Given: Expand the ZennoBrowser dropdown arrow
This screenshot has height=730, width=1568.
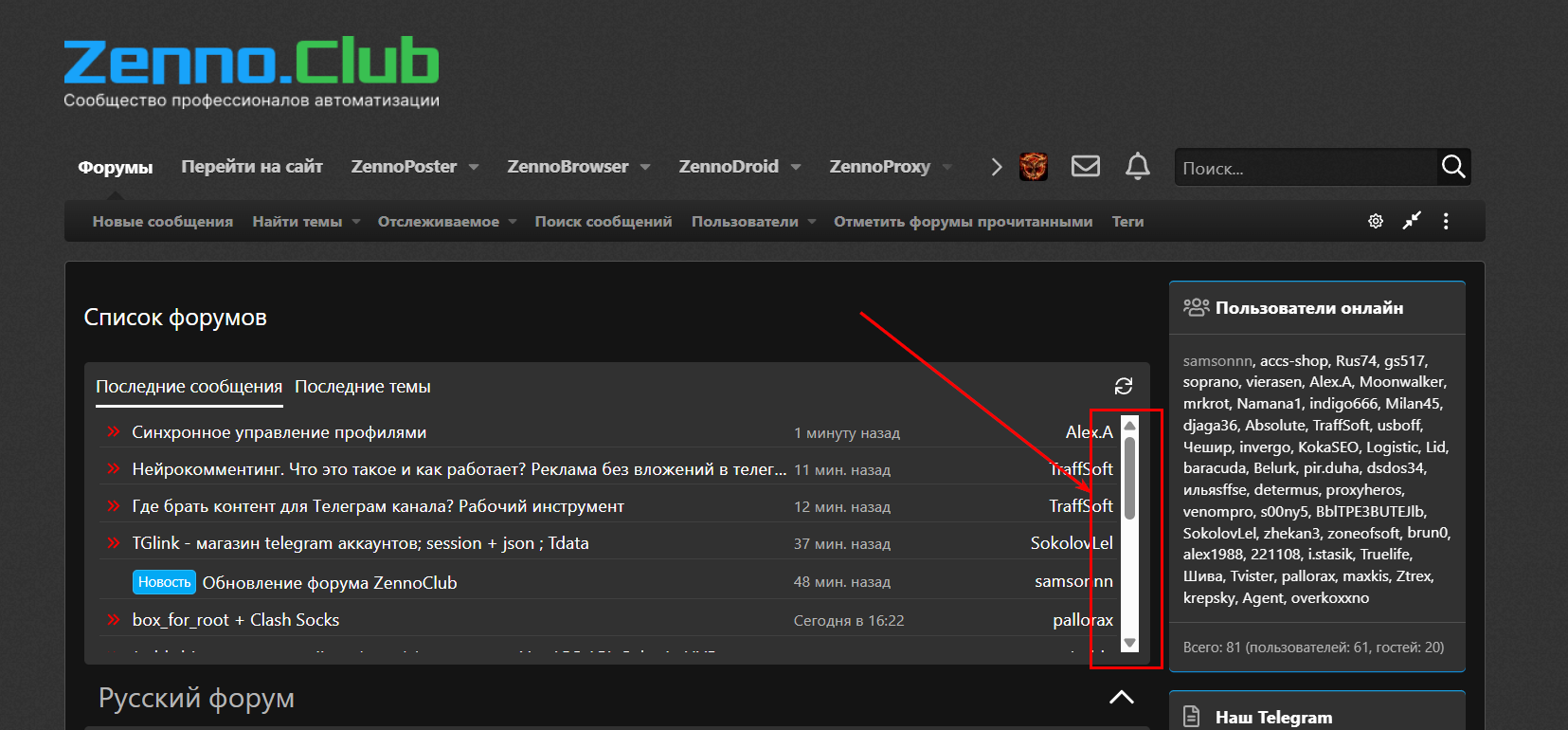Looking at the screenshot, I should (645, 167).
